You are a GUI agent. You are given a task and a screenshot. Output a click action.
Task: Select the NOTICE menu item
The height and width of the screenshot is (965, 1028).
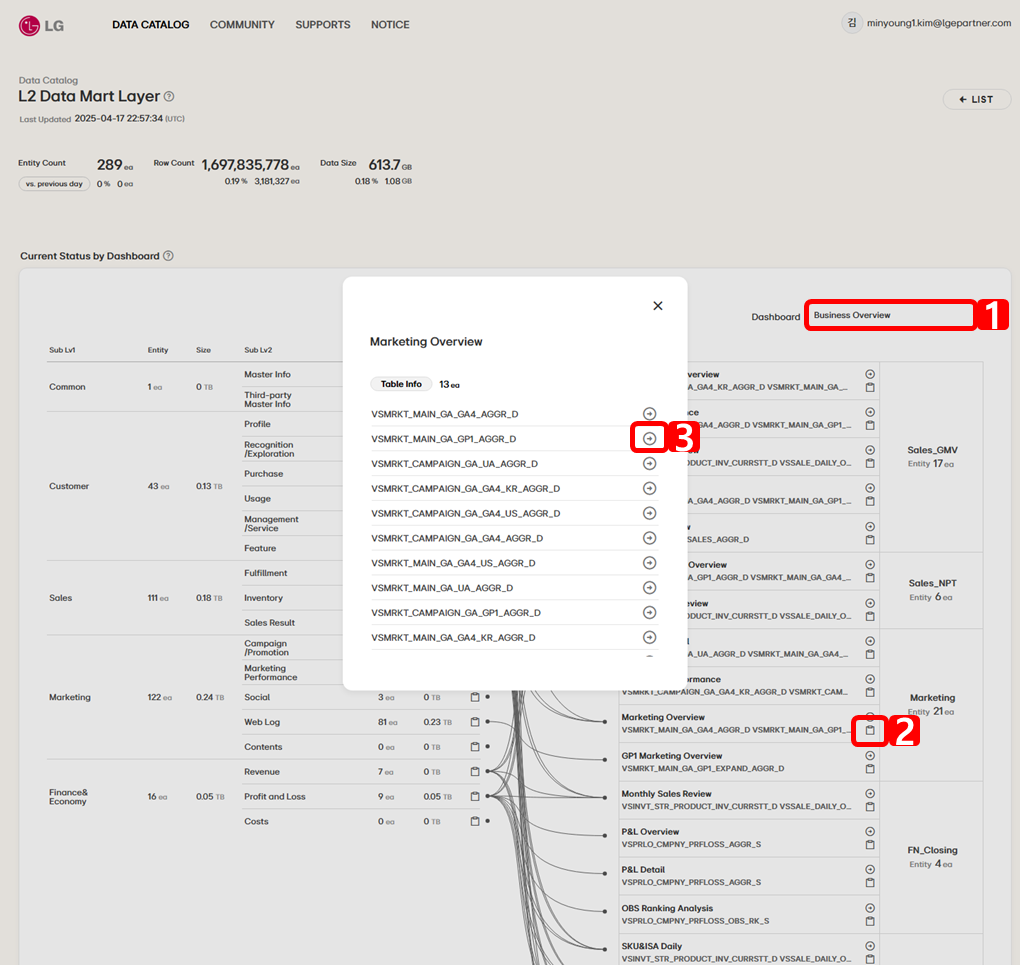pyautogui.click(x=390, y=25)
